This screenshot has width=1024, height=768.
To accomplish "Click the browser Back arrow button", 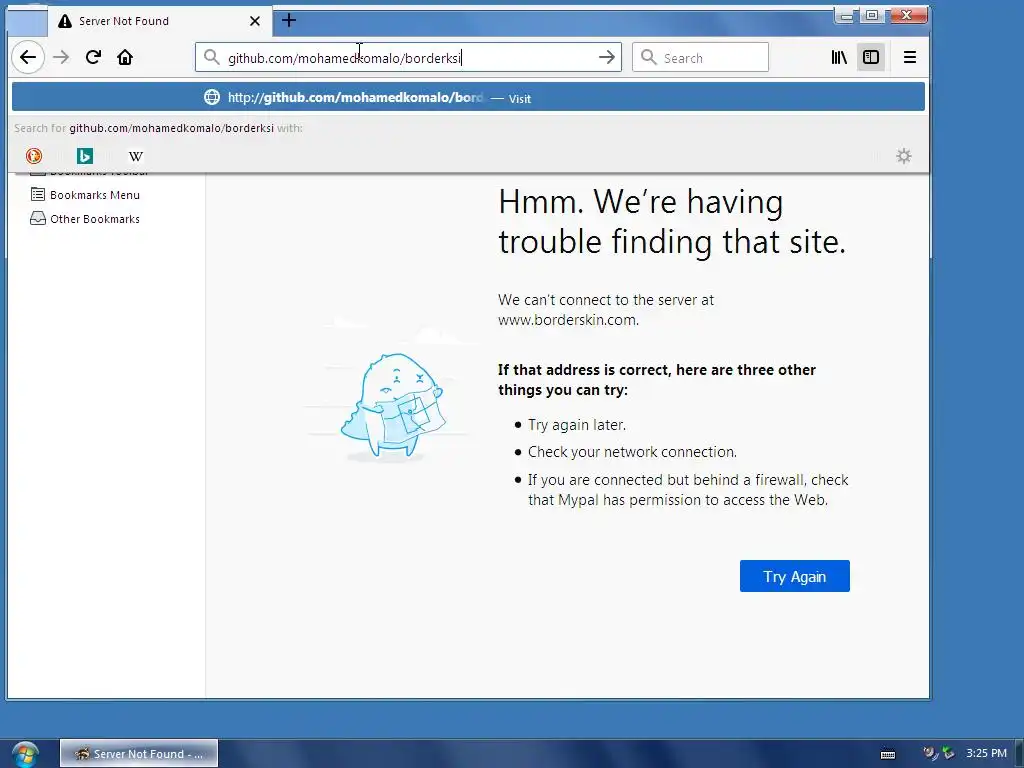I will point(28,57).
